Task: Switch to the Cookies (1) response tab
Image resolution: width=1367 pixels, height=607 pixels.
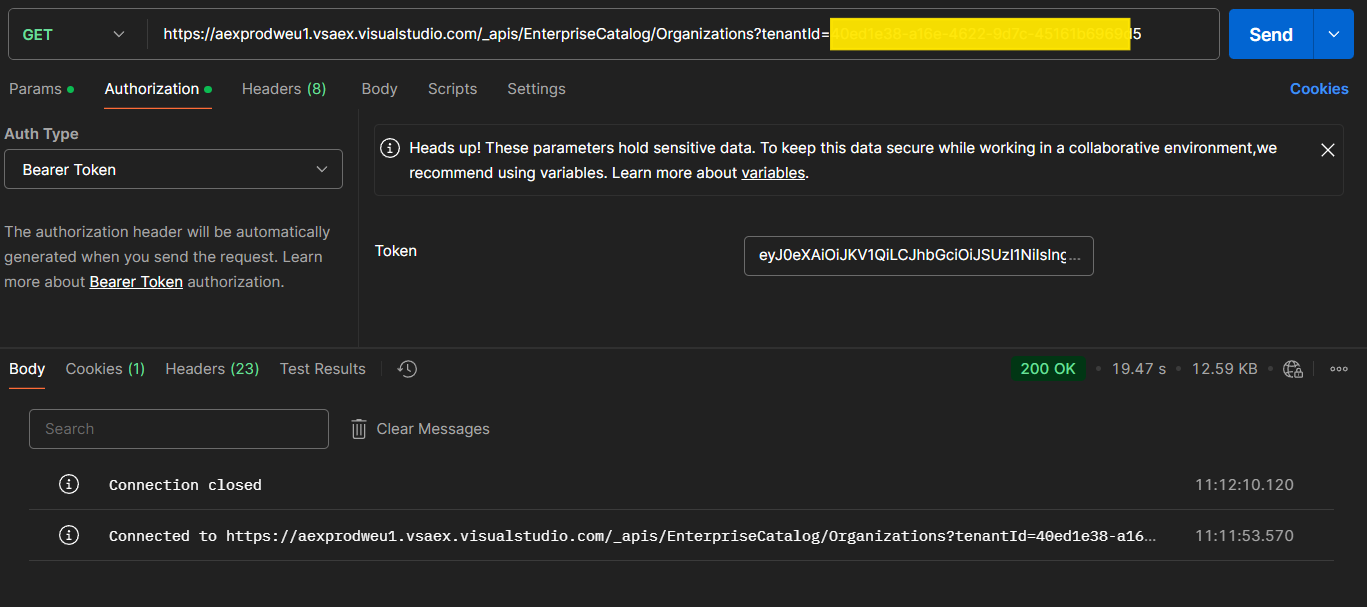Action: (x=104, y=368)
